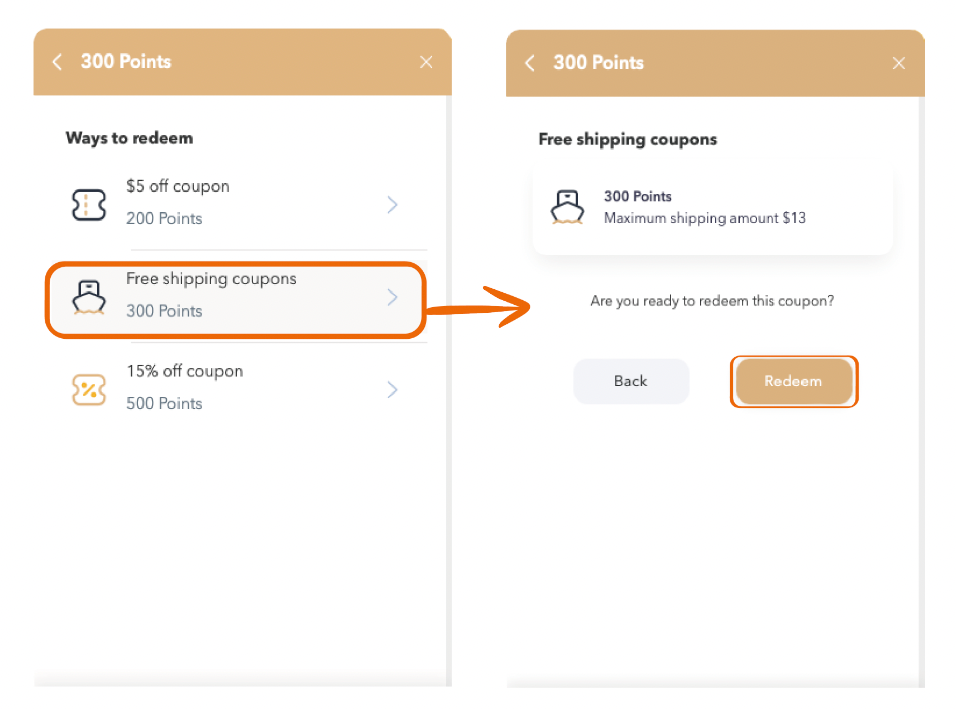Image resolution: width=956 pixels, height=709 pixels.
Task: Close the left rewards panel
Action: [x=426, y=62]
